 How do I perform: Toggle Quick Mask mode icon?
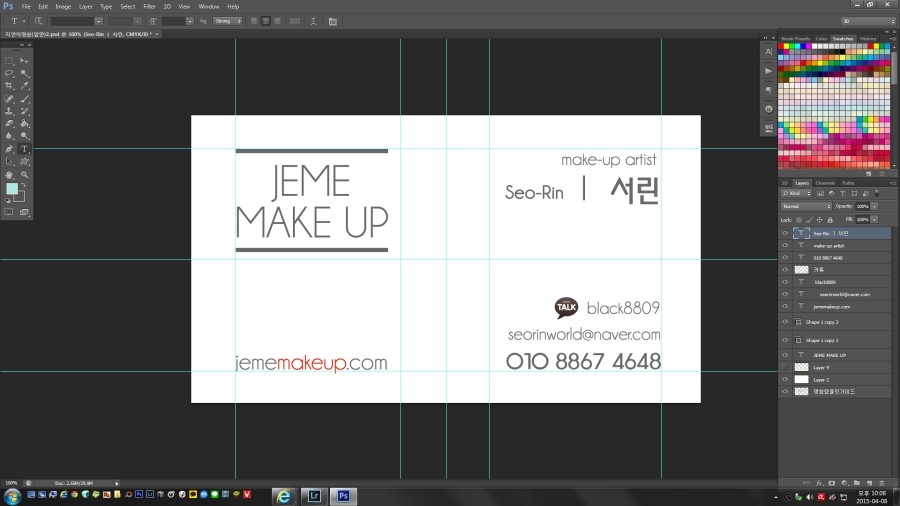(x=9, y=212)
